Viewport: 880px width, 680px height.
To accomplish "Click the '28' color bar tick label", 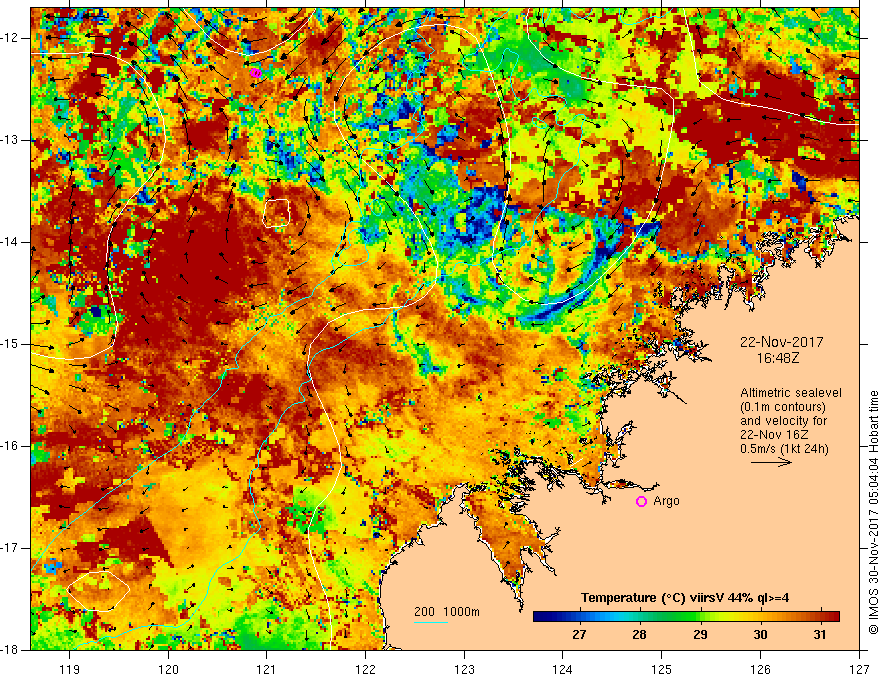I will (639, 635).
